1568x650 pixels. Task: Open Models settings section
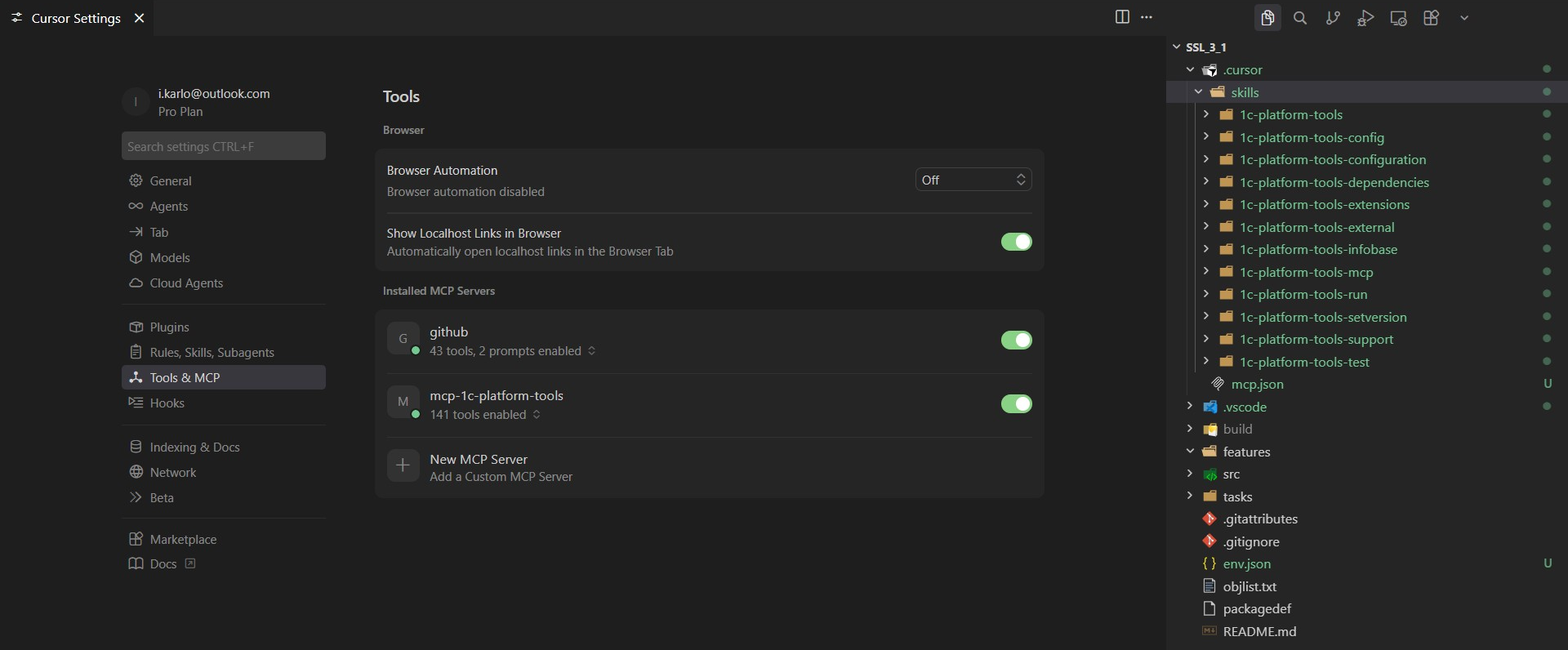(224, 257)
